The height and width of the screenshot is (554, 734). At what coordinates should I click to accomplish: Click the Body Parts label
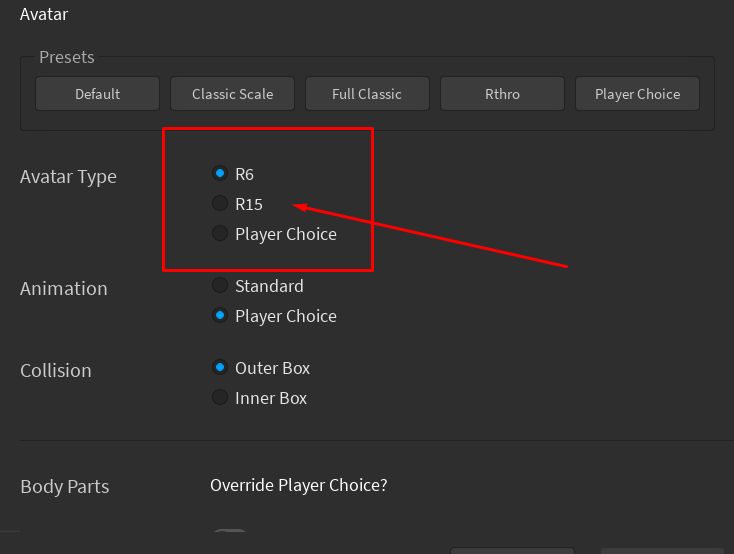(x=64, y=487)
